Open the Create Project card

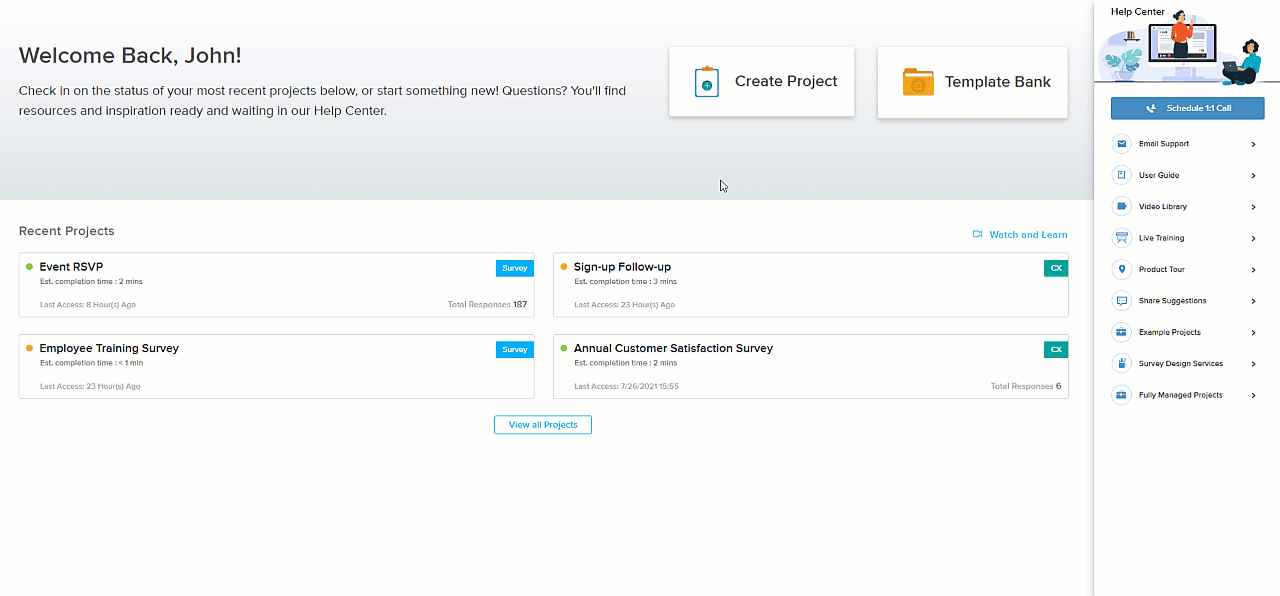762,82
